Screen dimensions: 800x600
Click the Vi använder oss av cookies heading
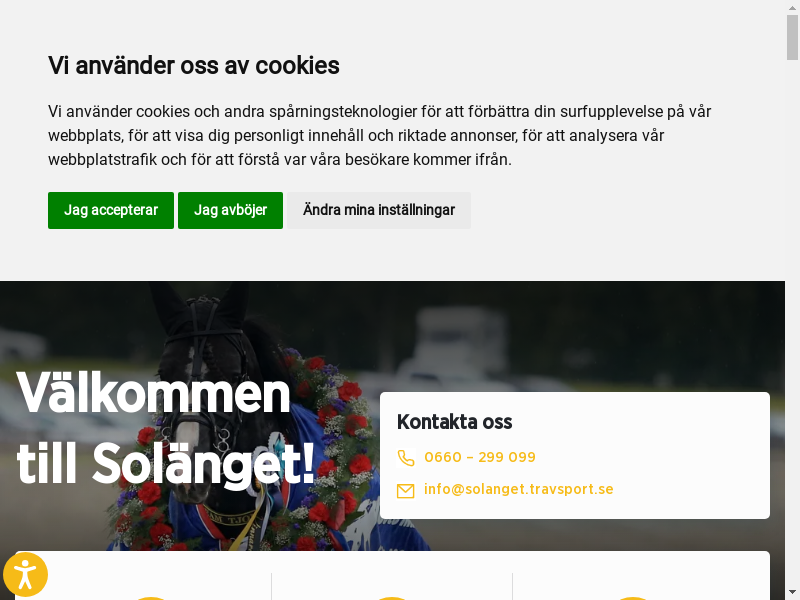[x=193, y=65]
